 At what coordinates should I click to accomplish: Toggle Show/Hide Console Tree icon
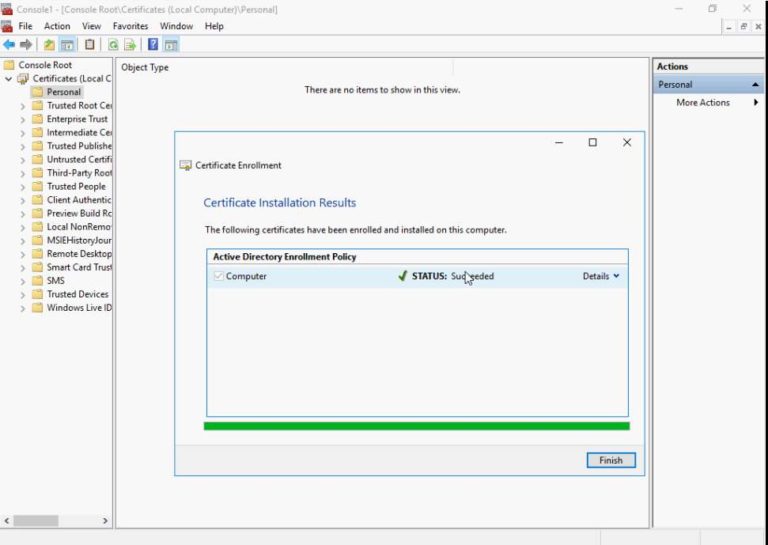(67, 45)
